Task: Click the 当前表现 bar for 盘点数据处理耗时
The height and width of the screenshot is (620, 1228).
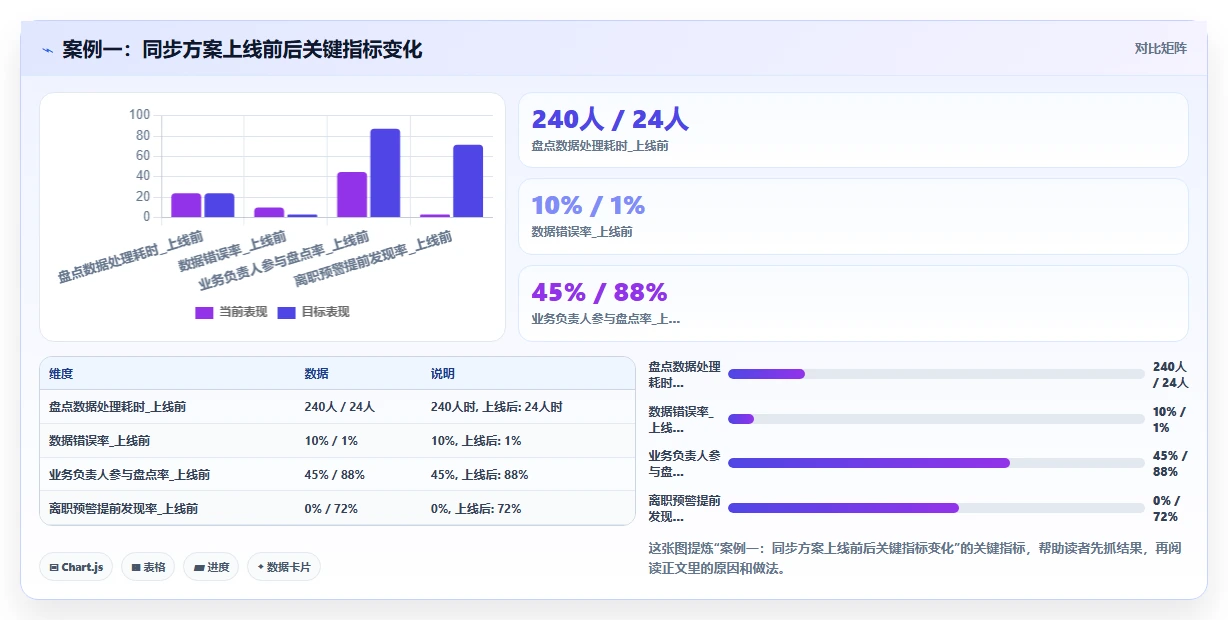Action: 186,205
